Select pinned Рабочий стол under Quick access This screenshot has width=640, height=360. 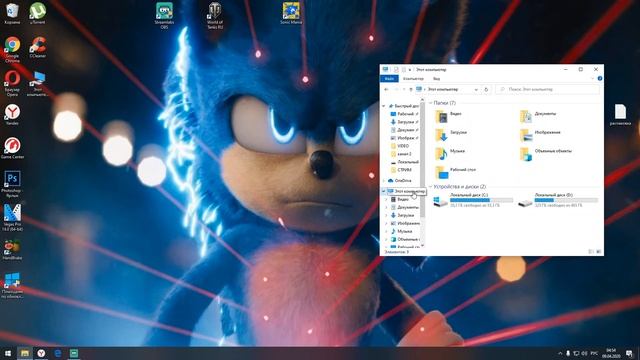tap(404, 114)
